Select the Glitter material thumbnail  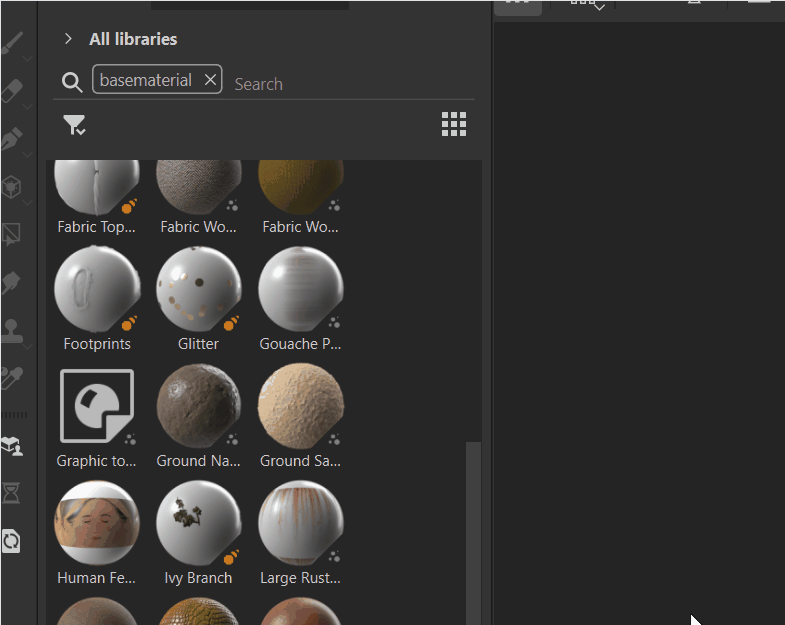(x=199, y=289)
